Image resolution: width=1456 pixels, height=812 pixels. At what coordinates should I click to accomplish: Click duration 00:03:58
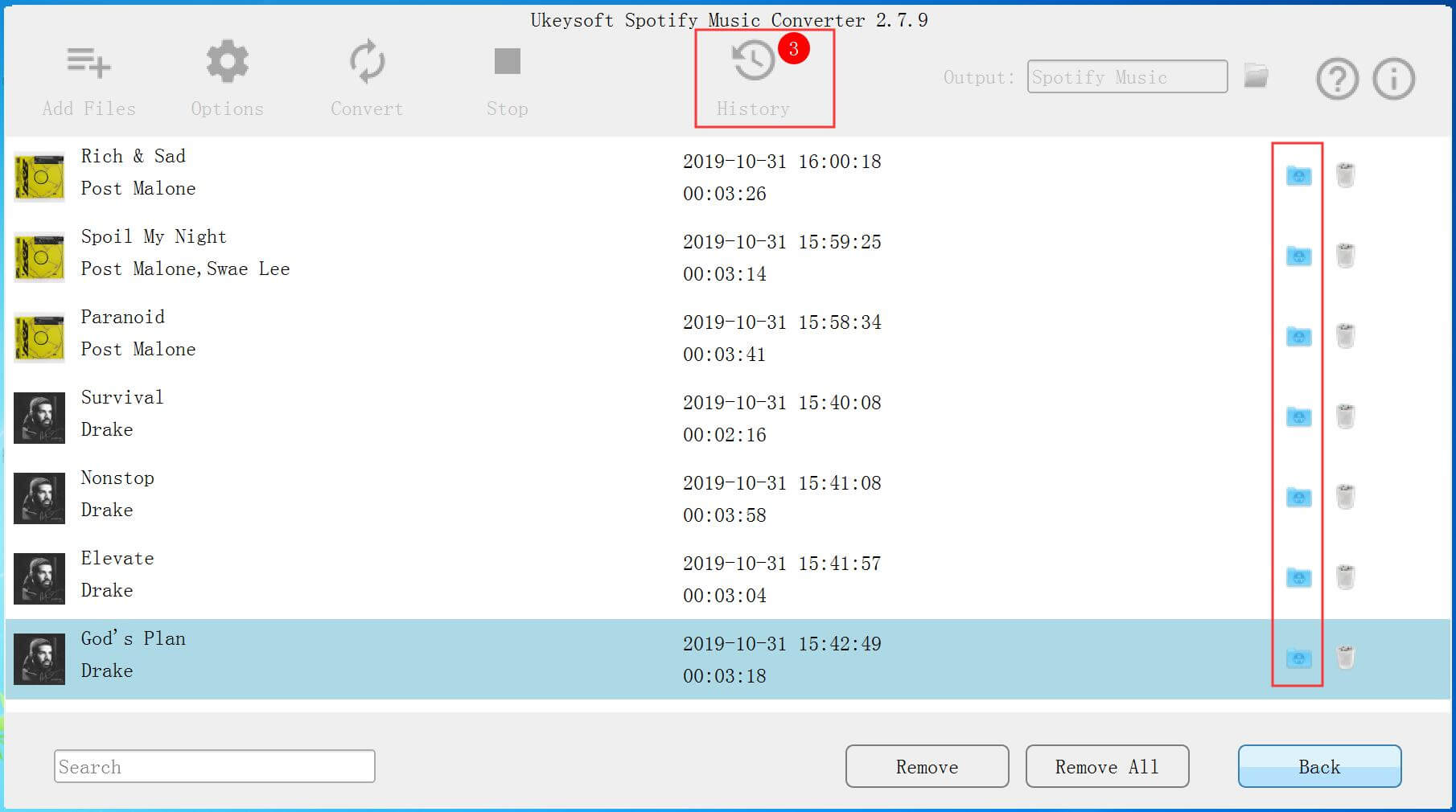coord(725,515)
